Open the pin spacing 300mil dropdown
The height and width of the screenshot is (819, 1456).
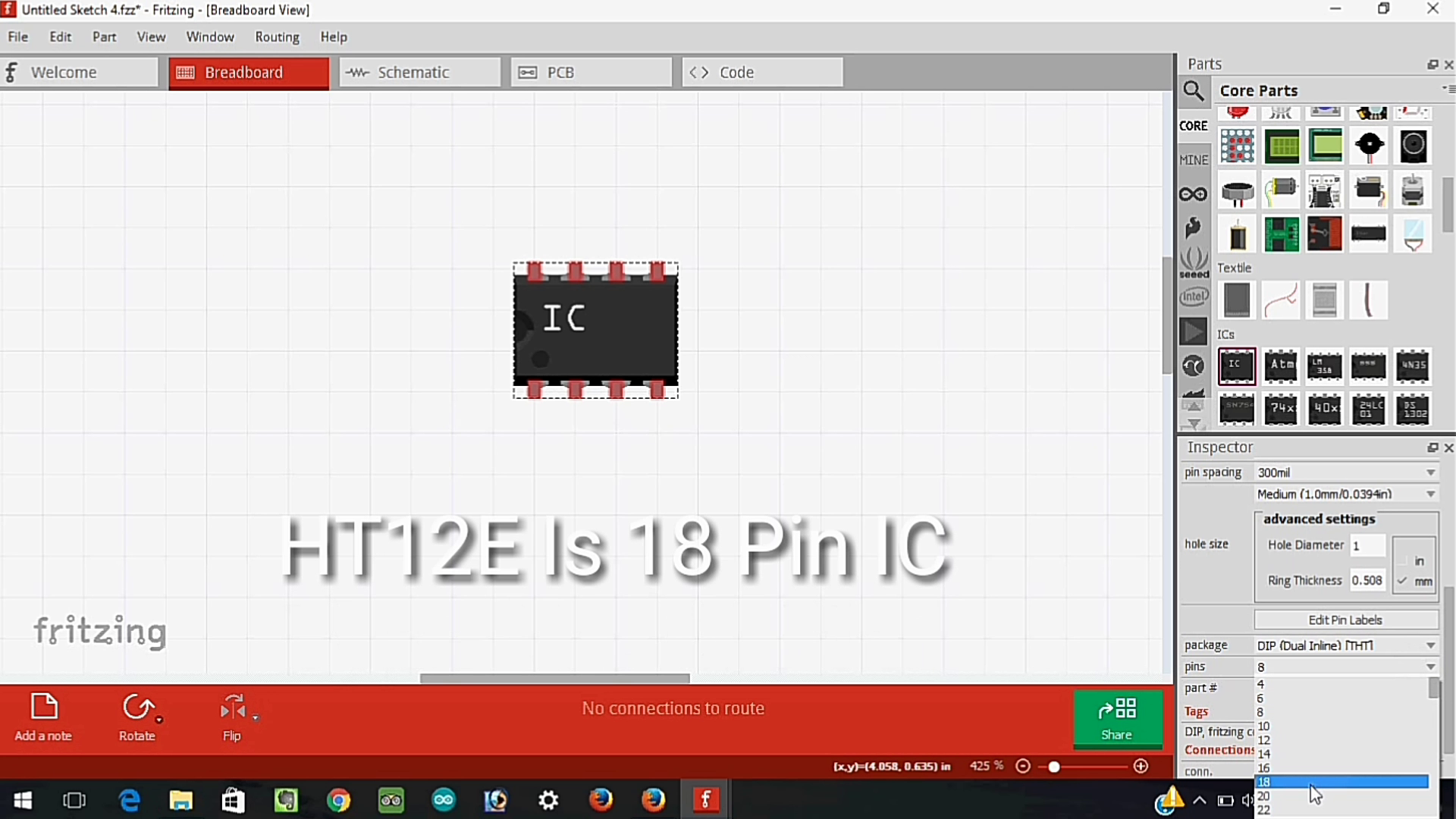(x=1346, y=472)
